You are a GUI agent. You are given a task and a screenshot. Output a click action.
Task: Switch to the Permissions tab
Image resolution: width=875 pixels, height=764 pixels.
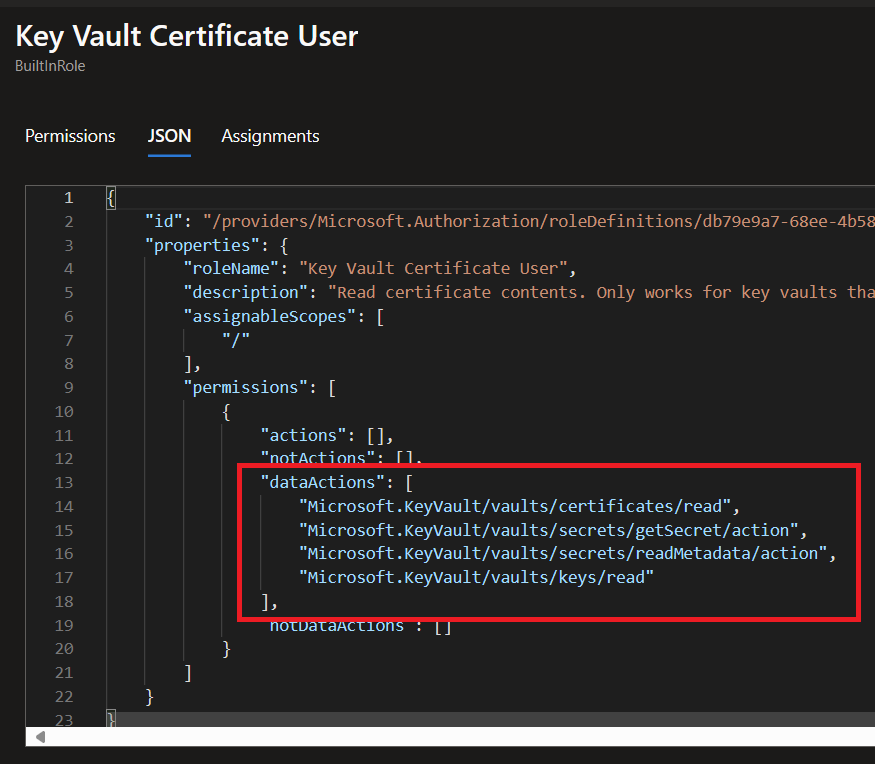(70, 136)
